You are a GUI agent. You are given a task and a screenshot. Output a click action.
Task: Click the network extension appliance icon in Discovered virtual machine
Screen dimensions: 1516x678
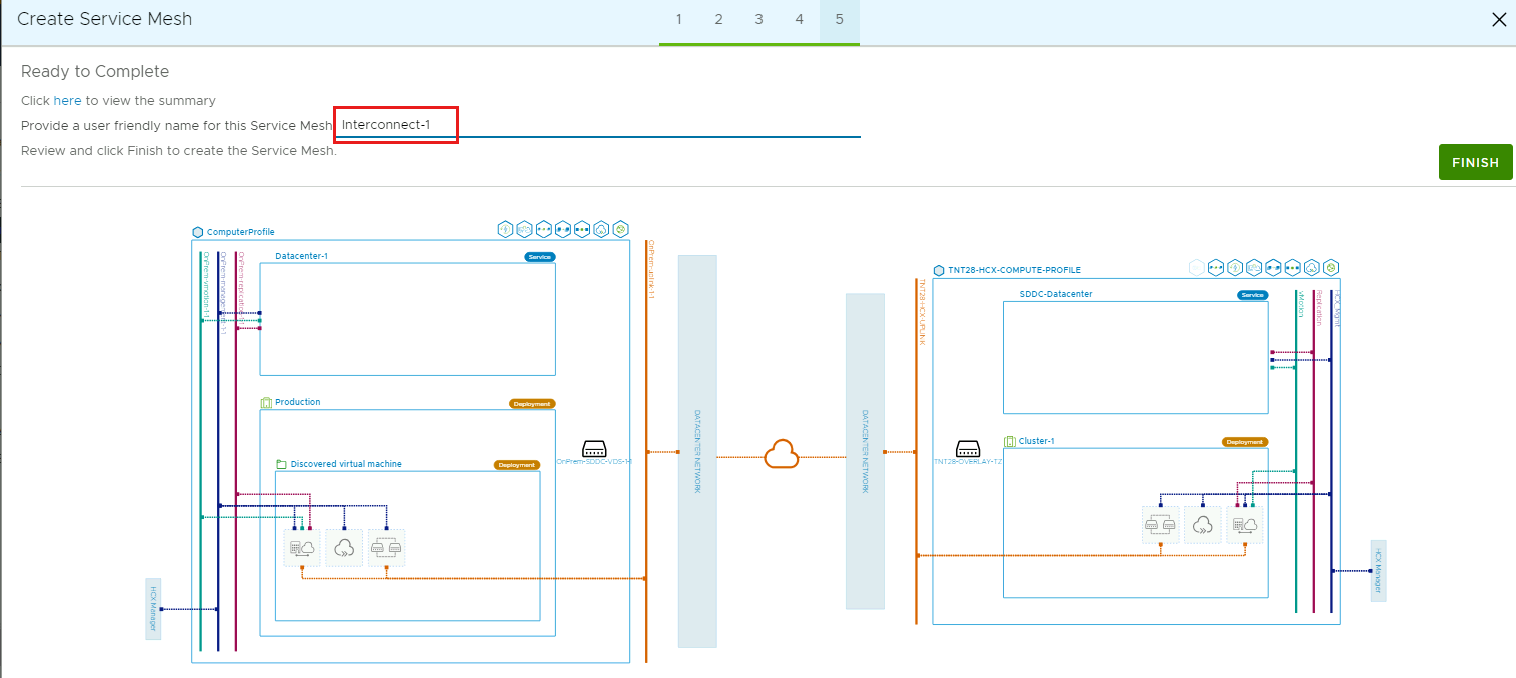click(x=386, y=548)
